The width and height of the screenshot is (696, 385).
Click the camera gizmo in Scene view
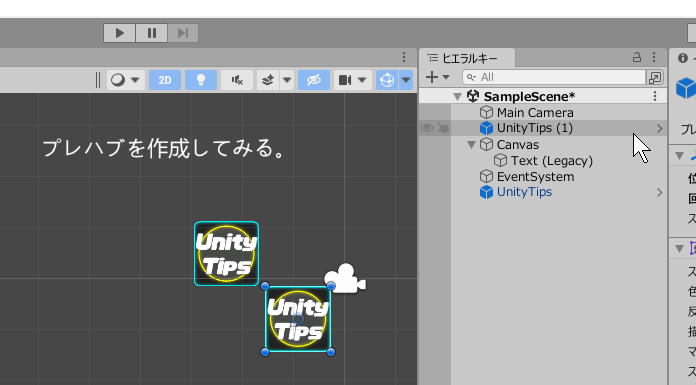click(x=345, y=279)
